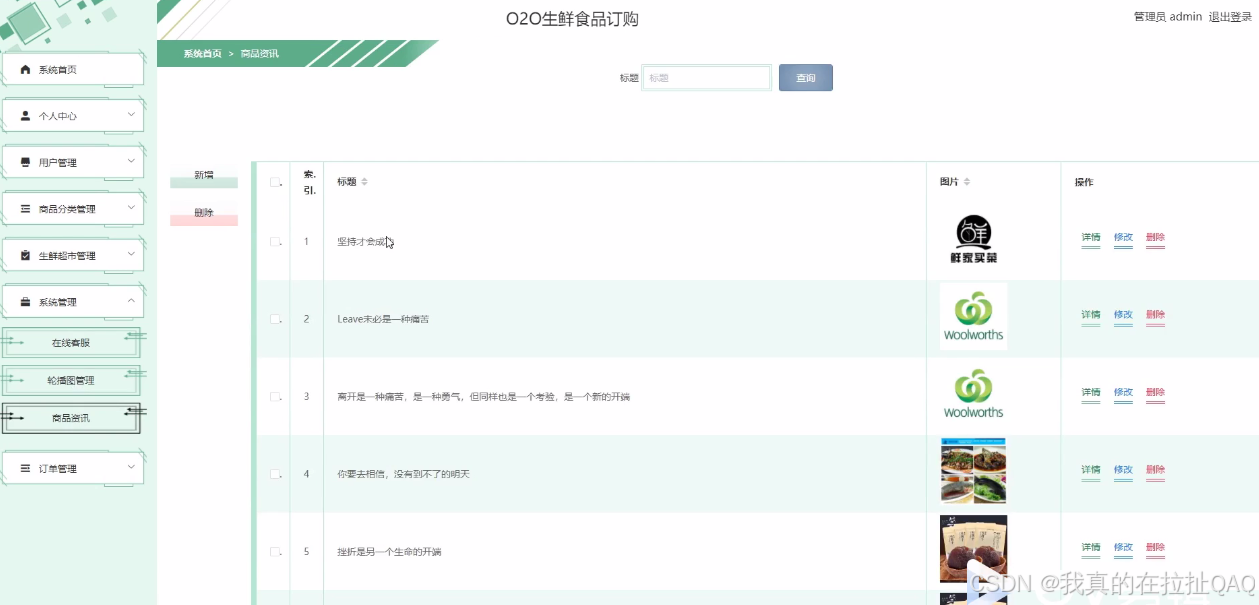
Task: Sort by the 标题 column sort arrows
Action: [364, 182]
